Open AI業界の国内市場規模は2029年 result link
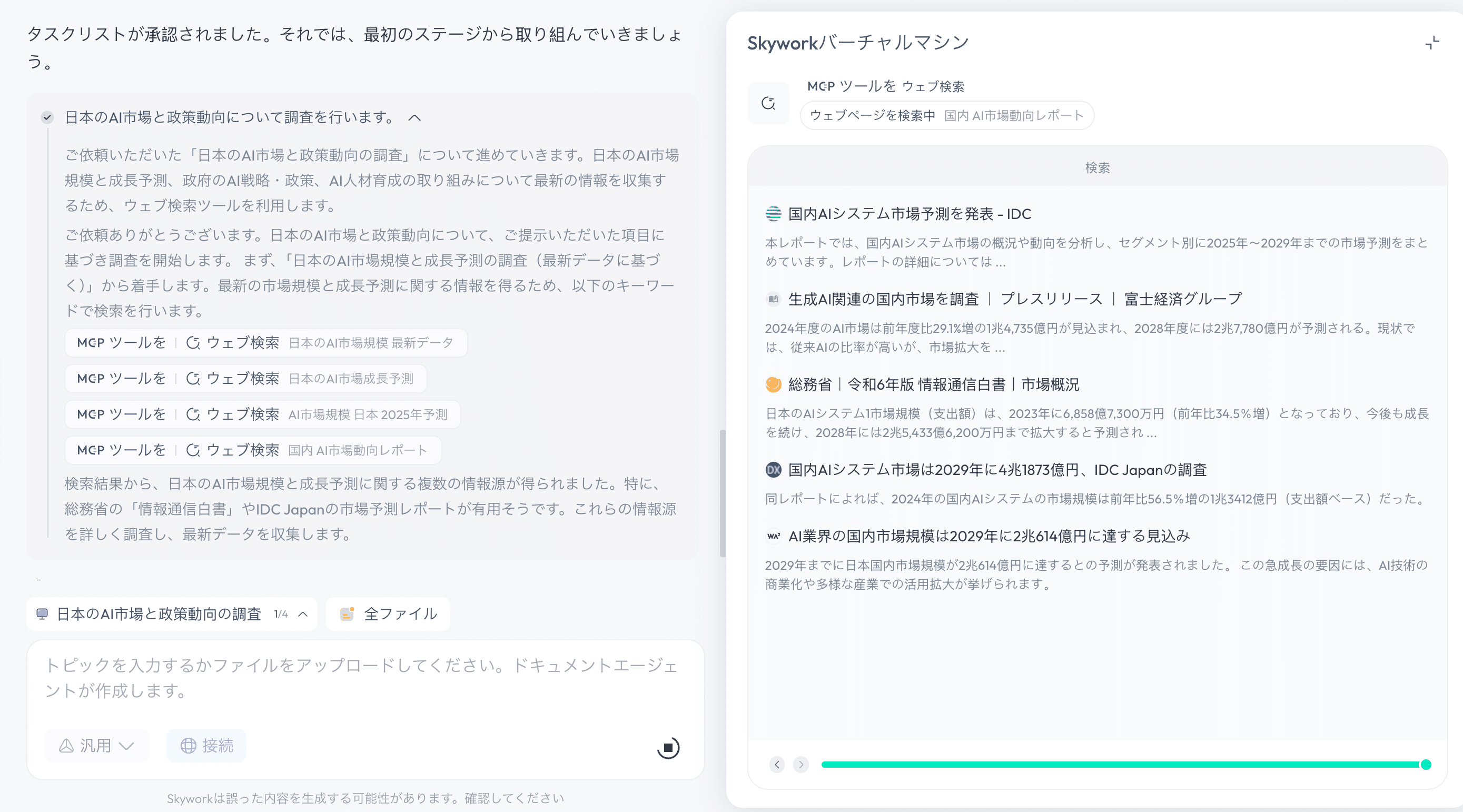Image resolution: width=1463 pixels, height=812 pixels. [x=988, y=536]
